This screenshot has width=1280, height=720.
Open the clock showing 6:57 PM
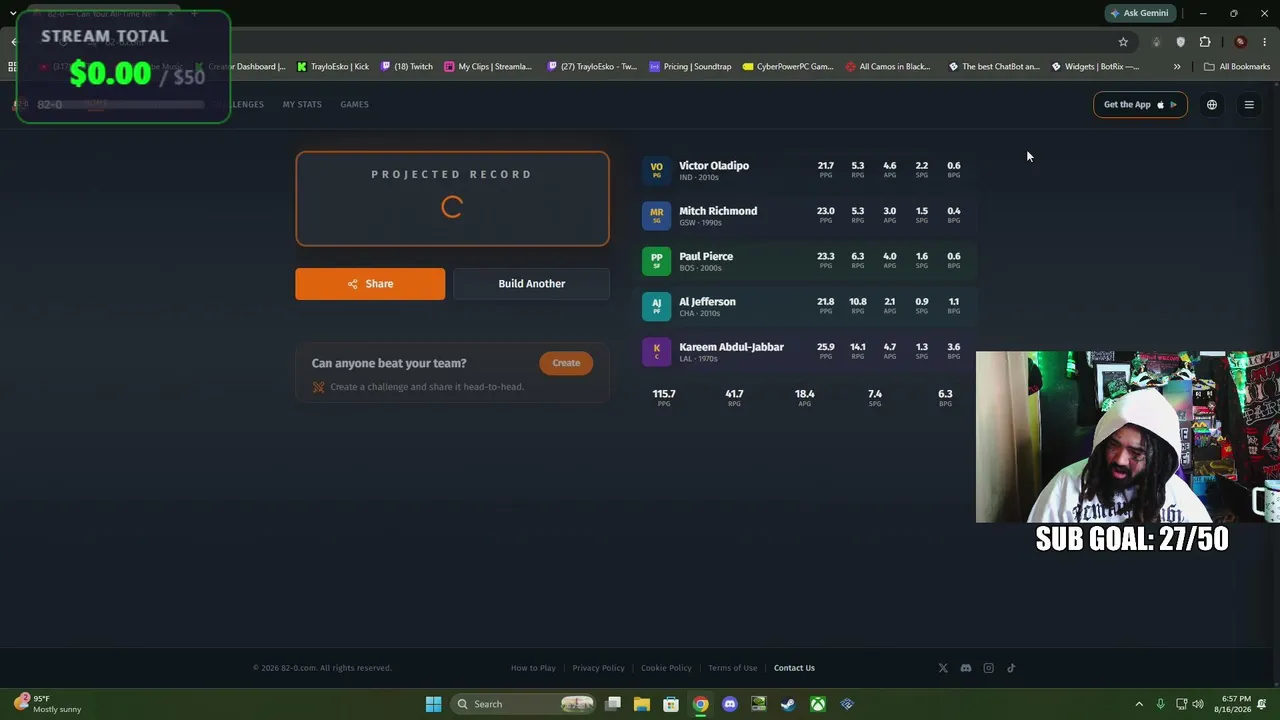(x=1233, y=704)
